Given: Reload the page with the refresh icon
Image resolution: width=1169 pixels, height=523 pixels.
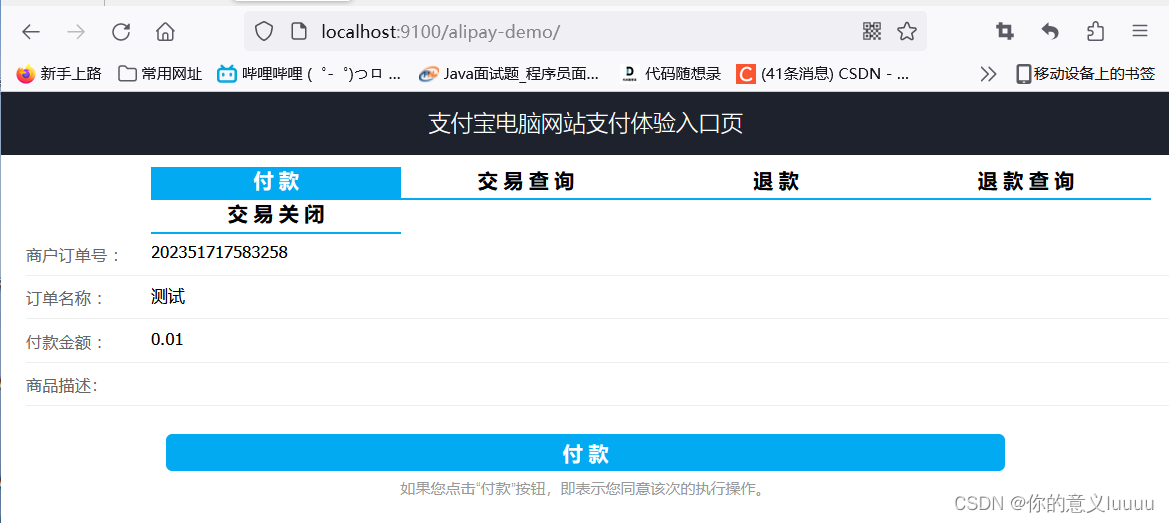Looking at the screenshot, I should tap(121, 31).
